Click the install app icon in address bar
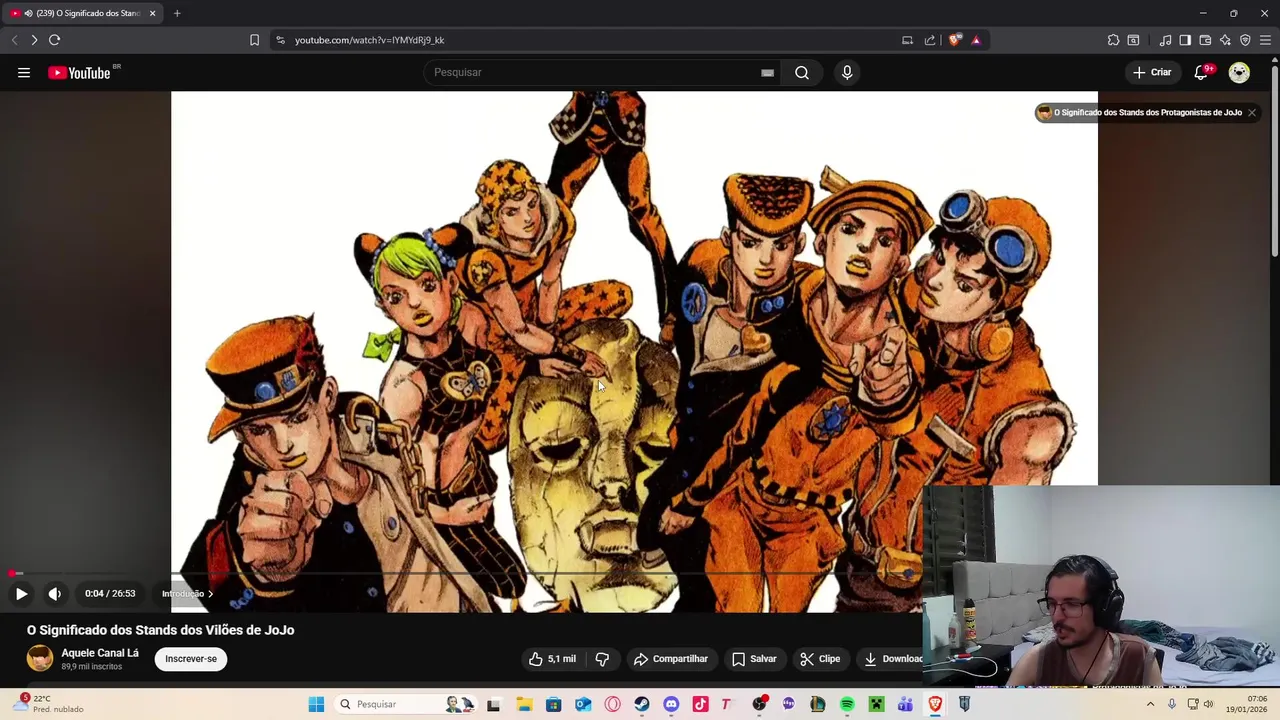The height and width of the screenshot is (720, 1280). (907, 40)
